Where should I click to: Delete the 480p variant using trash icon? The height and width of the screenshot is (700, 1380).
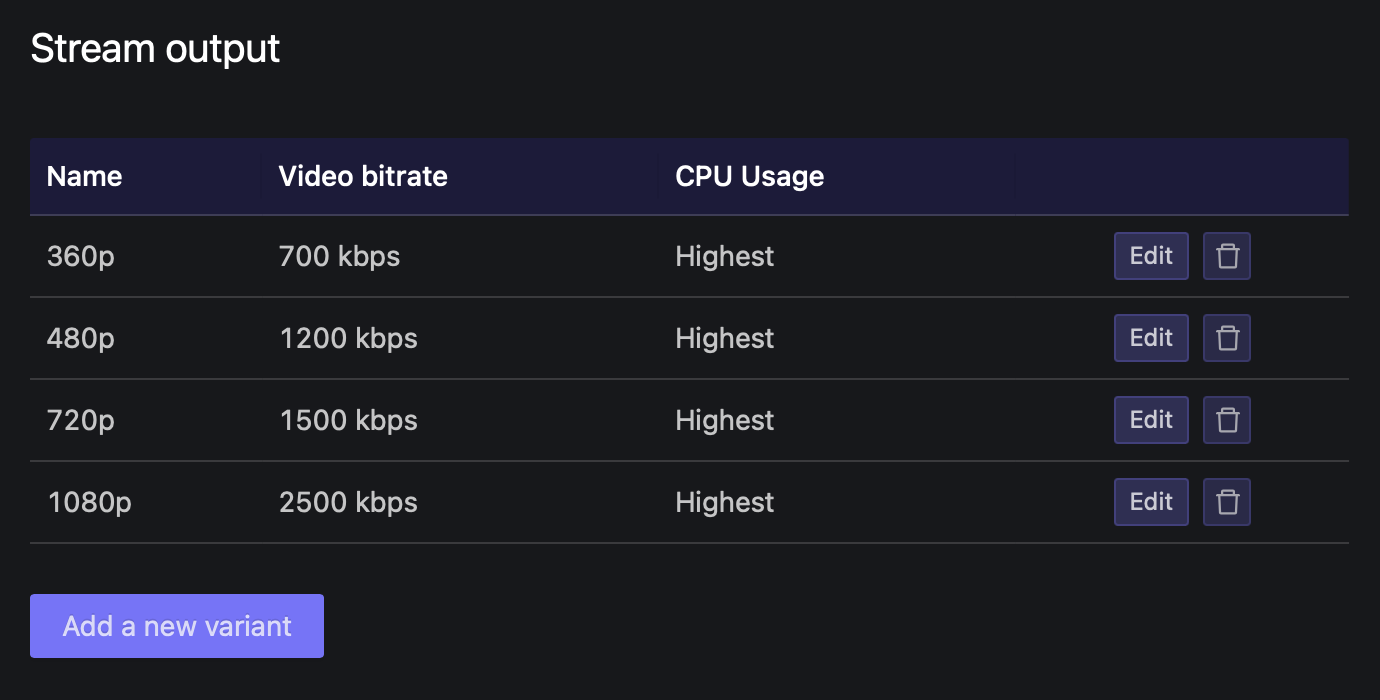[x=1227, y=338]
